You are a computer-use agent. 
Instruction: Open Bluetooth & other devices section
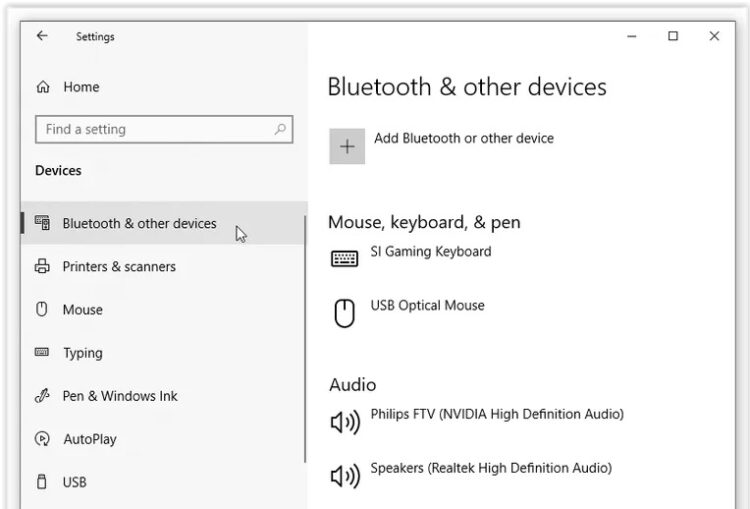click(139, 224)
